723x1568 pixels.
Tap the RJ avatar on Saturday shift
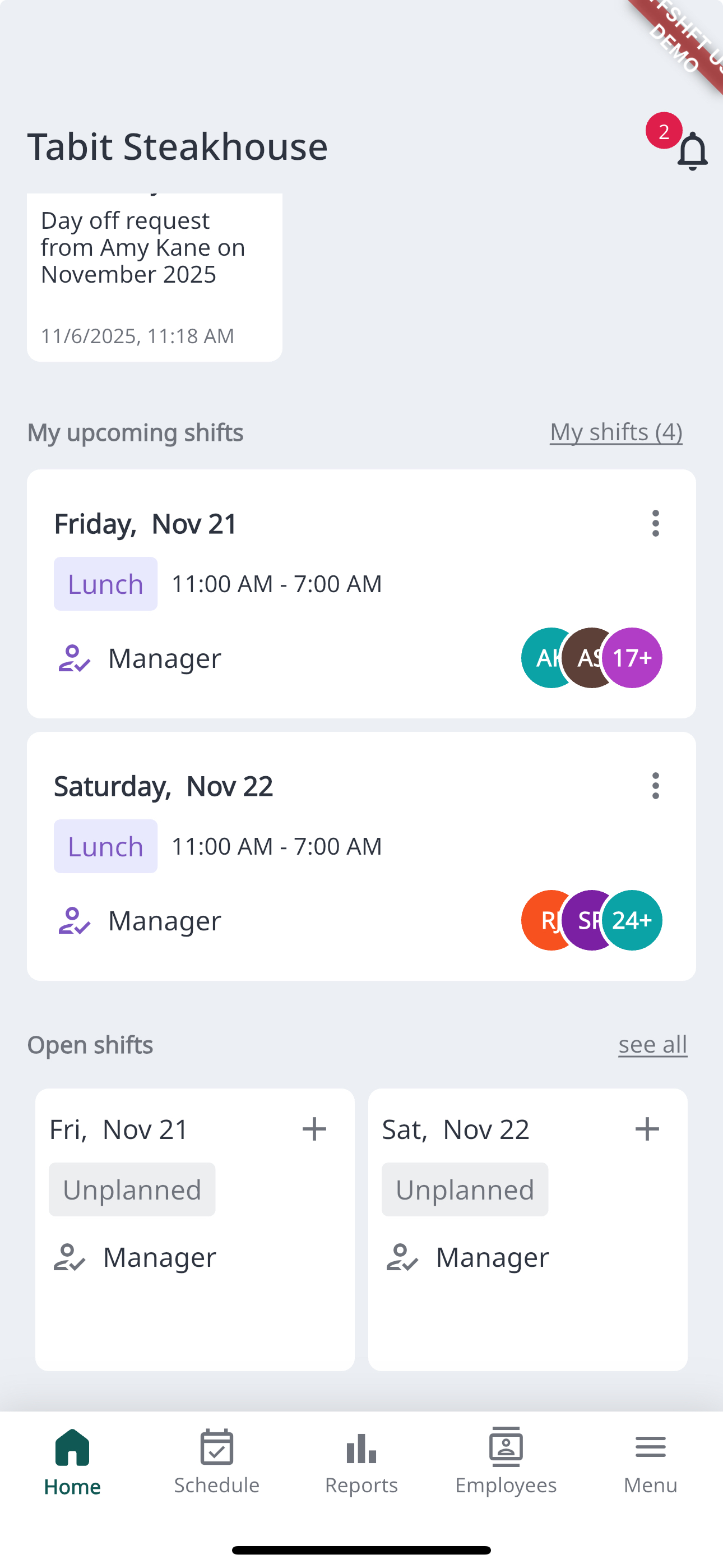(x=543, y=920)
